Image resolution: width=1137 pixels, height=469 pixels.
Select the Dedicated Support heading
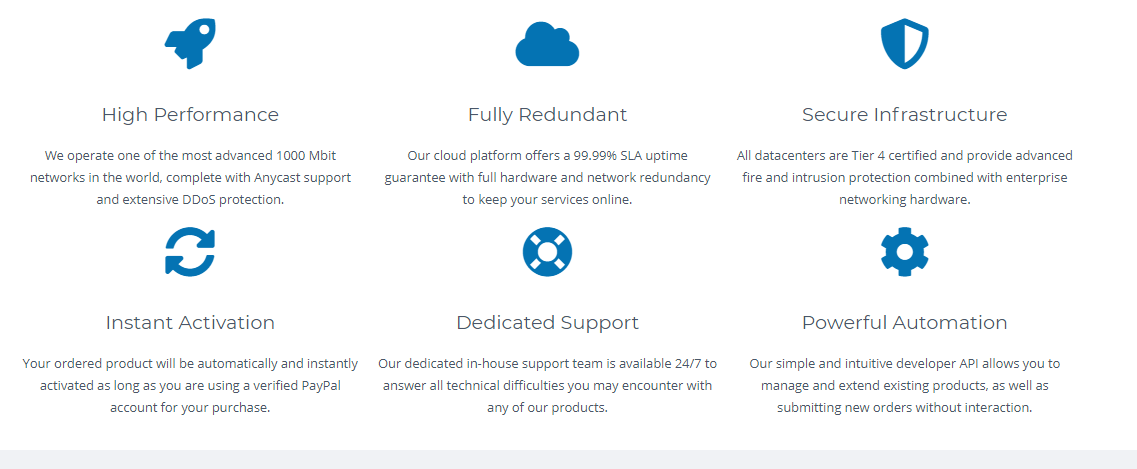pos(547,323)
